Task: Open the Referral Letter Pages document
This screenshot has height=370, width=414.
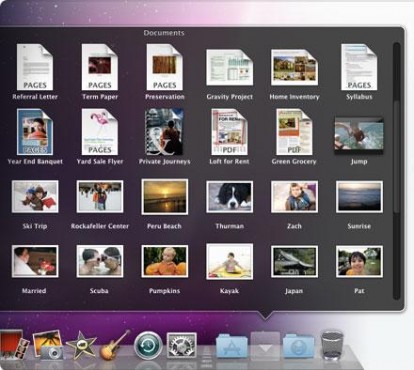Action: click(x=35, y=67)
